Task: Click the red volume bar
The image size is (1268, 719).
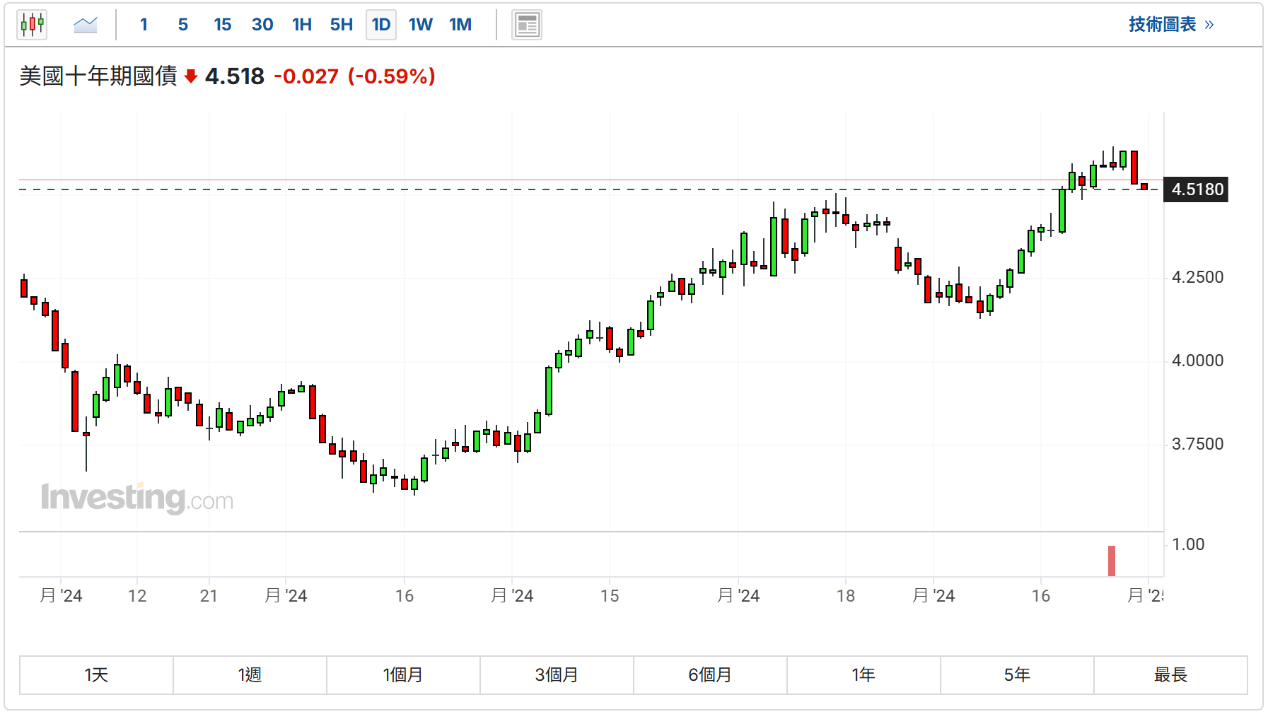Action: coord(1111,561)
